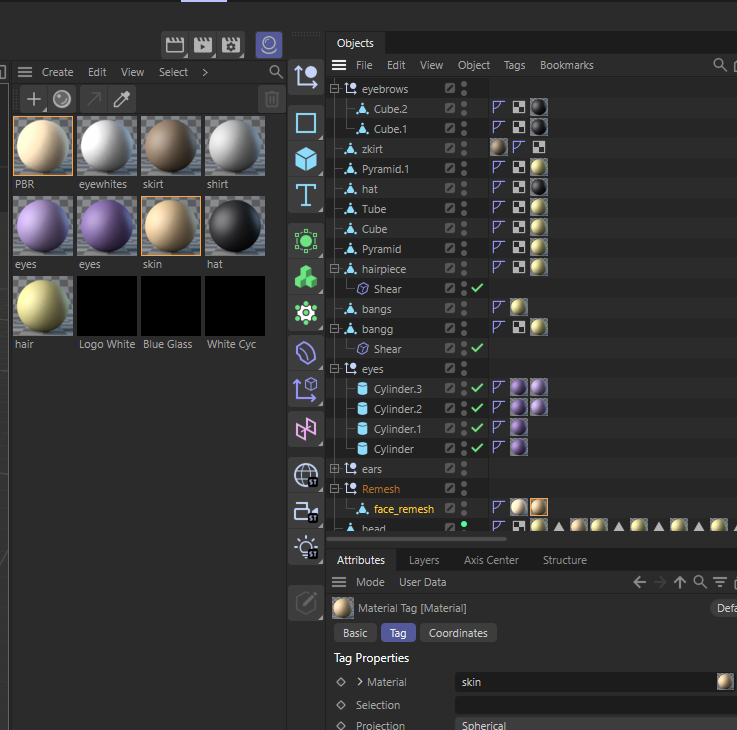
Task: Select the hair material swatch
Action: point(43,306)
